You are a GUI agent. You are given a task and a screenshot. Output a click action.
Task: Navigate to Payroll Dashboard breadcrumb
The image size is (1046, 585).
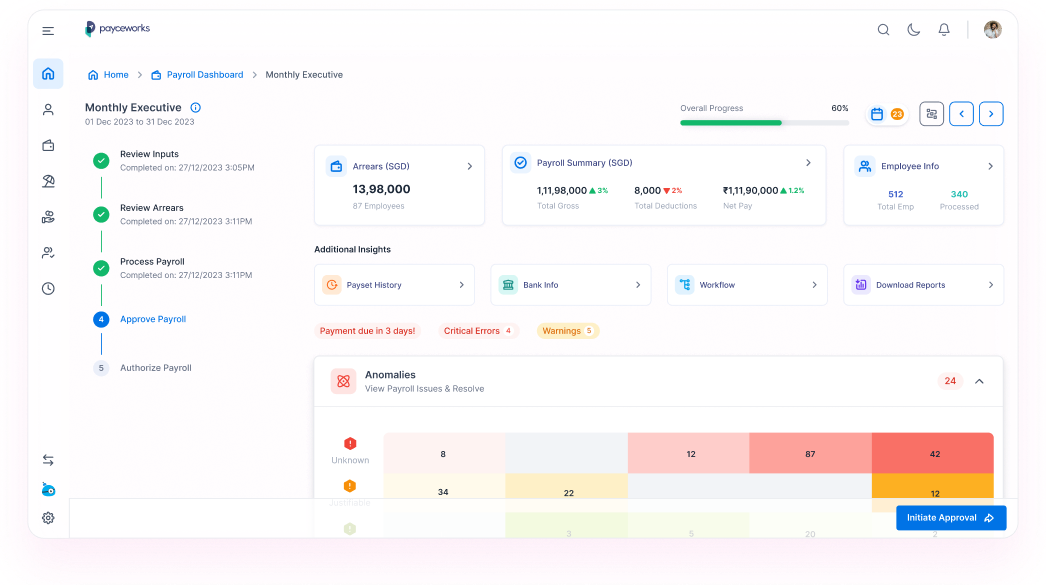tap(203, 74)
